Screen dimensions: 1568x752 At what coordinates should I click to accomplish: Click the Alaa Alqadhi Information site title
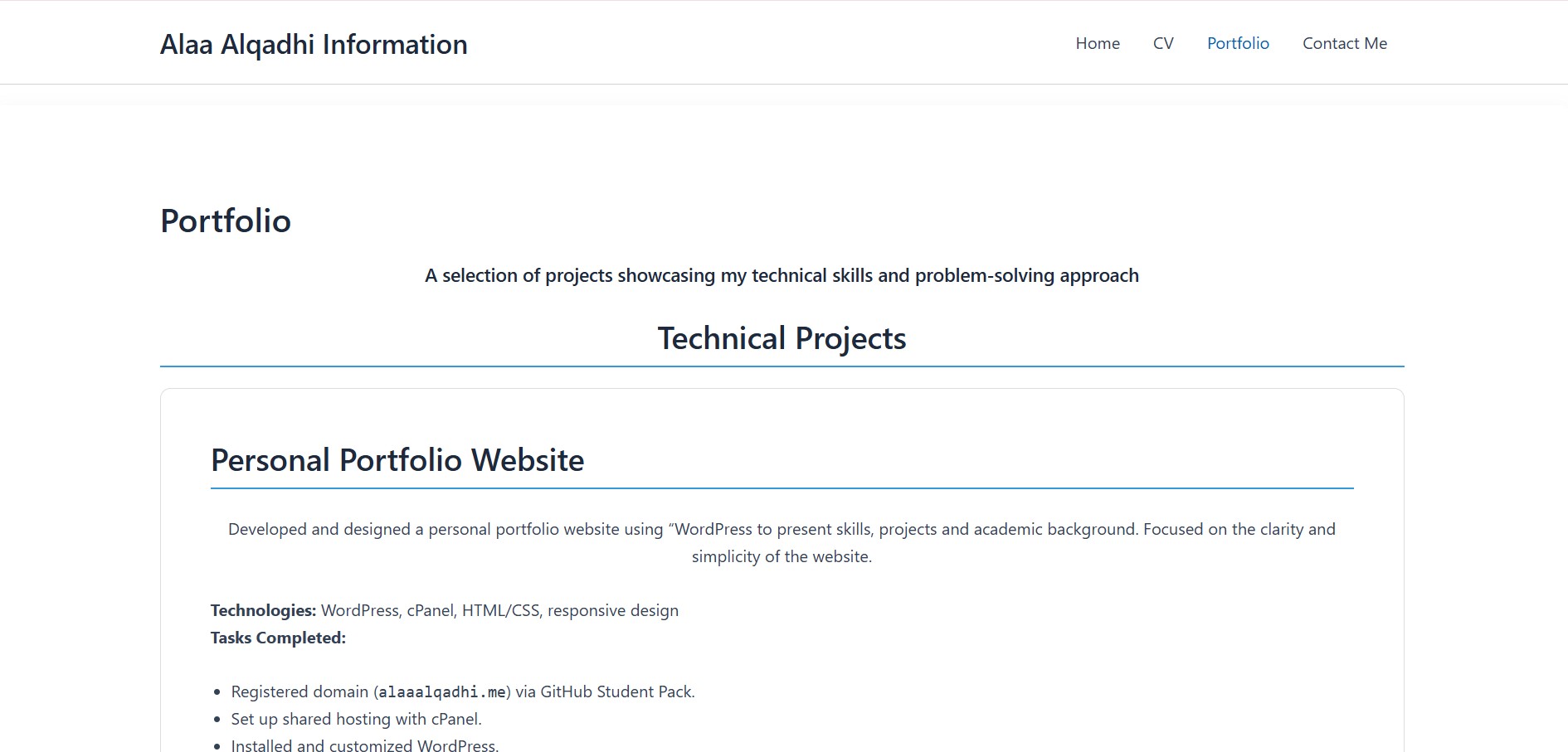click(x=314, y=44)
